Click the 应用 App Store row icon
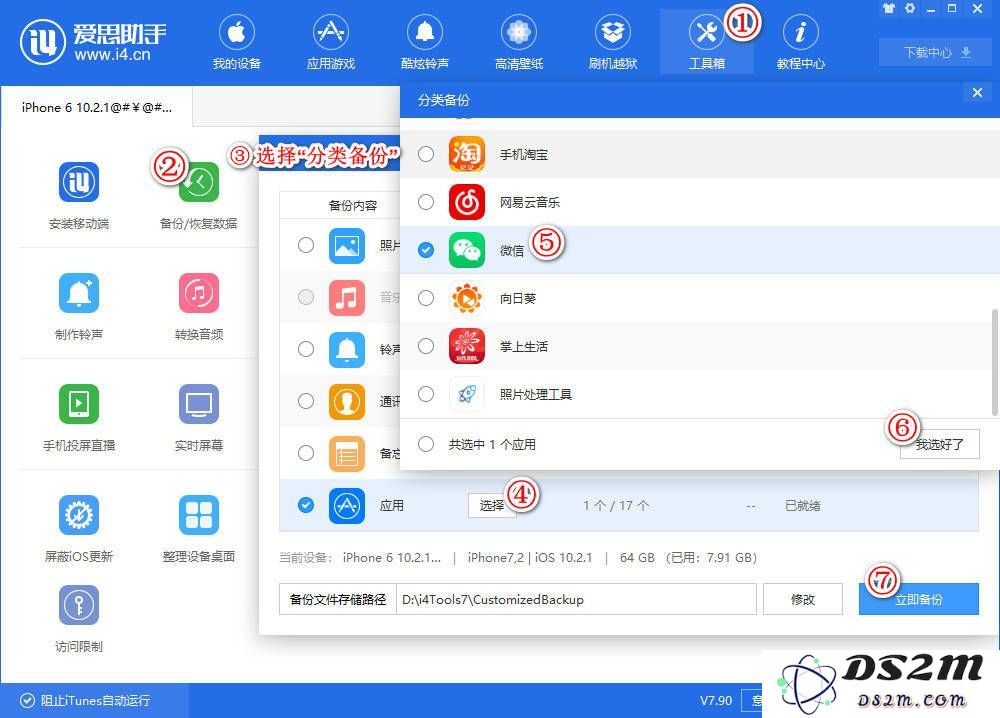1000x718 pixels. pos(346,506)
